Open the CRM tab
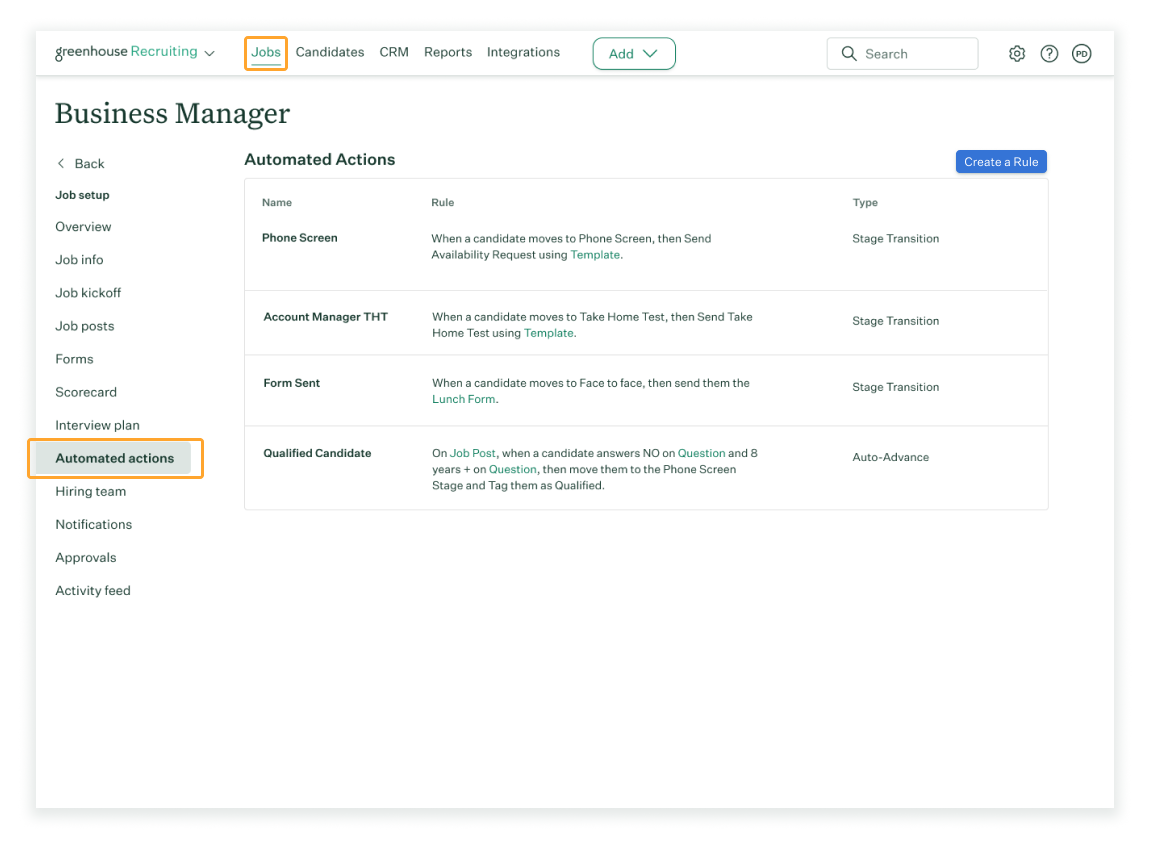1163x853 pixels. coord(394,52)
